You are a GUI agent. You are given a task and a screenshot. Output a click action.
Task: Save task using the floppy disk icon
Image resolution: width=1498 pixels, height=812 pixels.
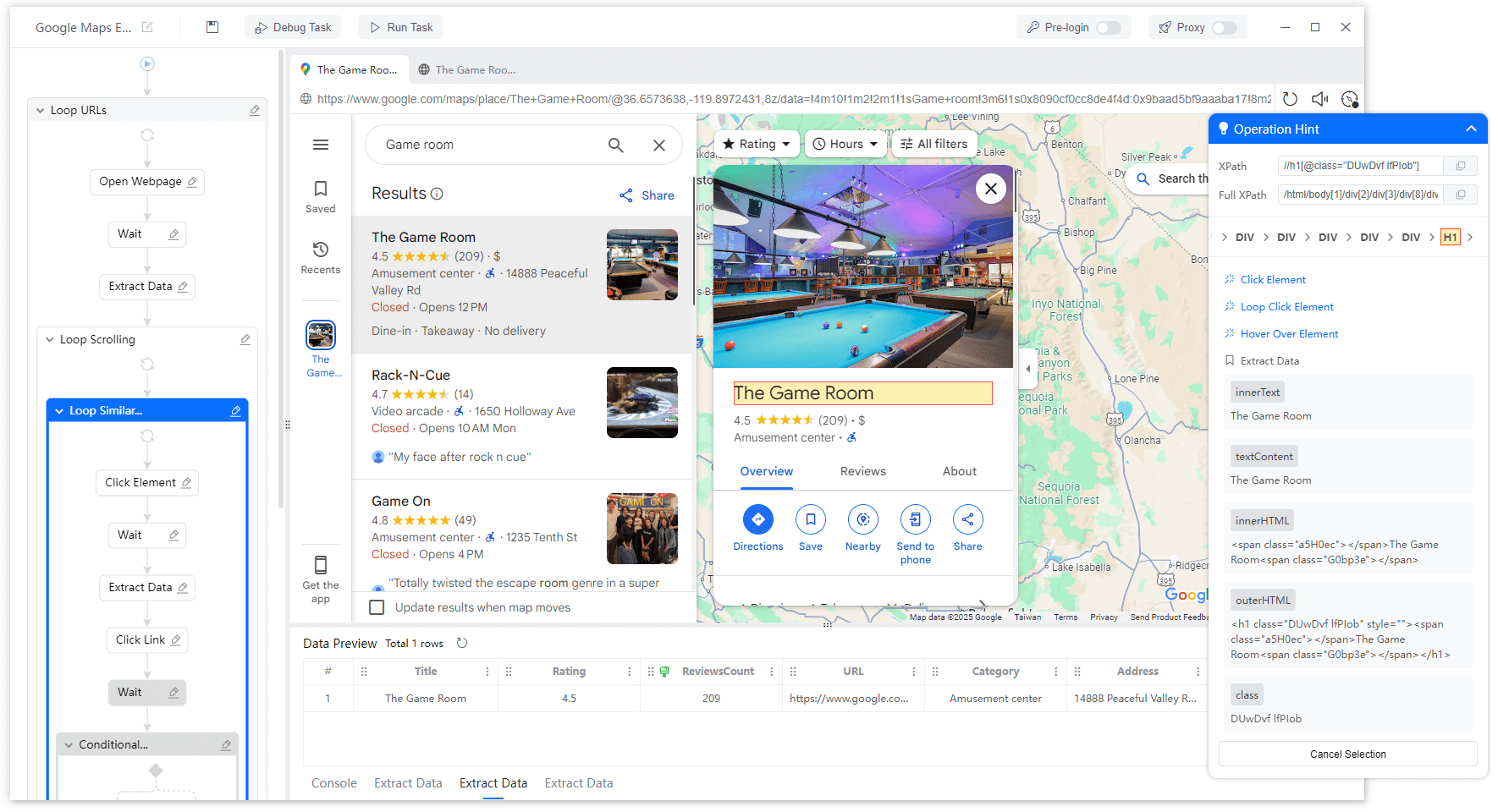[212, 27]
